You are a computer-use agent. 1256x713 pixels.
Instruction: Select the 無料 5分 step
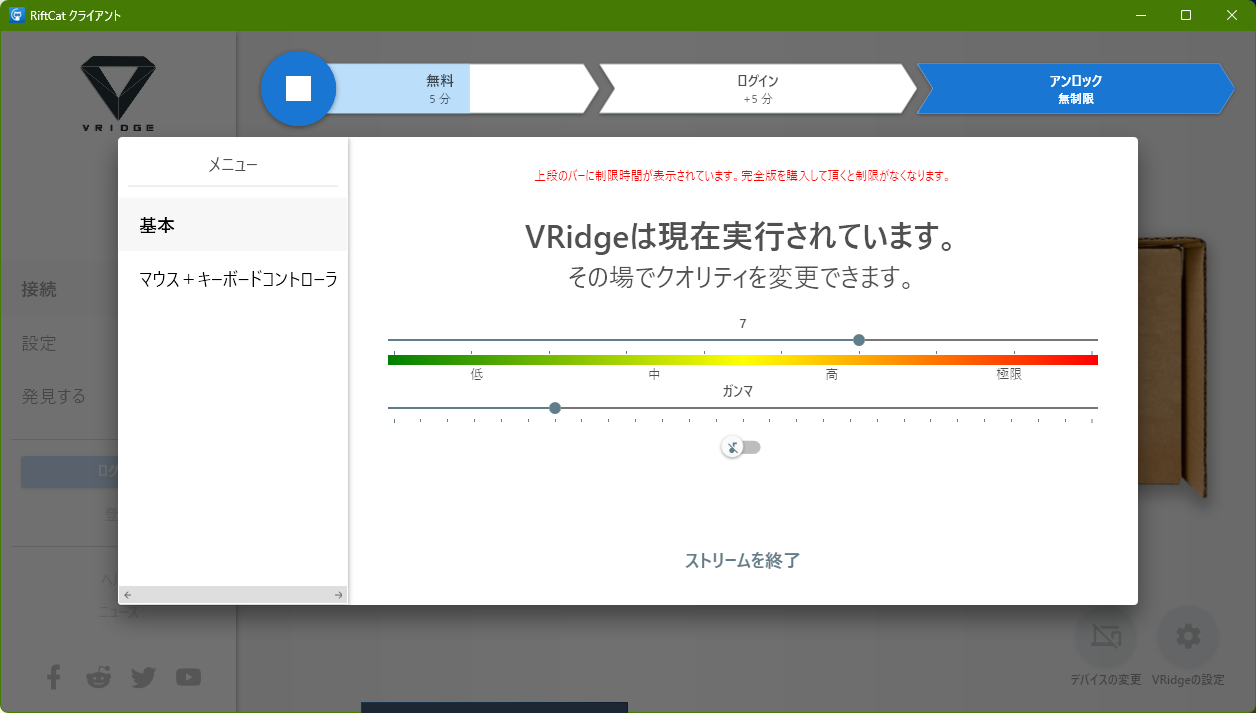click(440, 89)
